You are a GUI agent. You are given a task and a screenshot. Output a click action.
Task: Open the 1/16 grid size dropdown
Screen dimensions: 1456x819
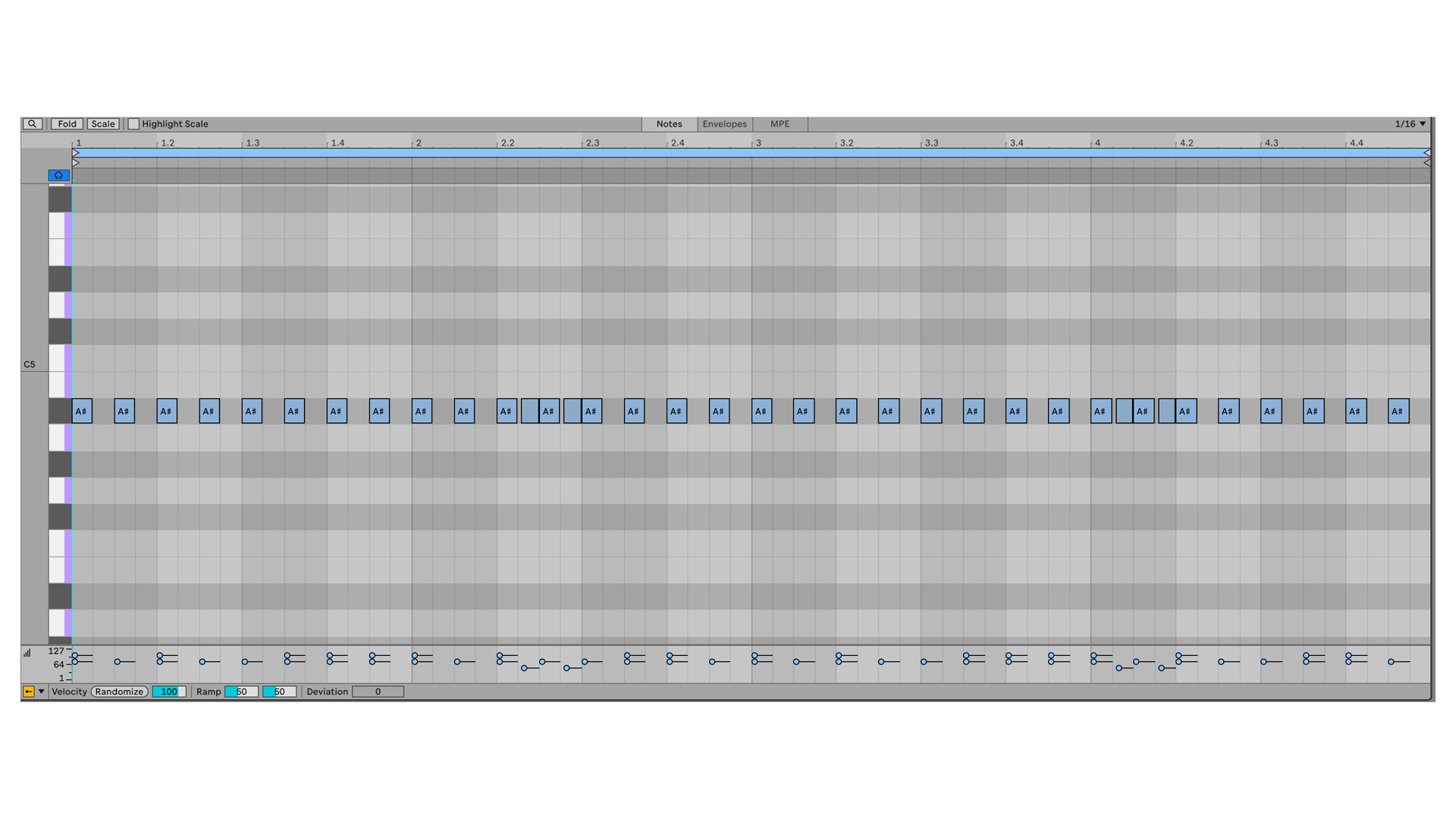pos(1410,124)
